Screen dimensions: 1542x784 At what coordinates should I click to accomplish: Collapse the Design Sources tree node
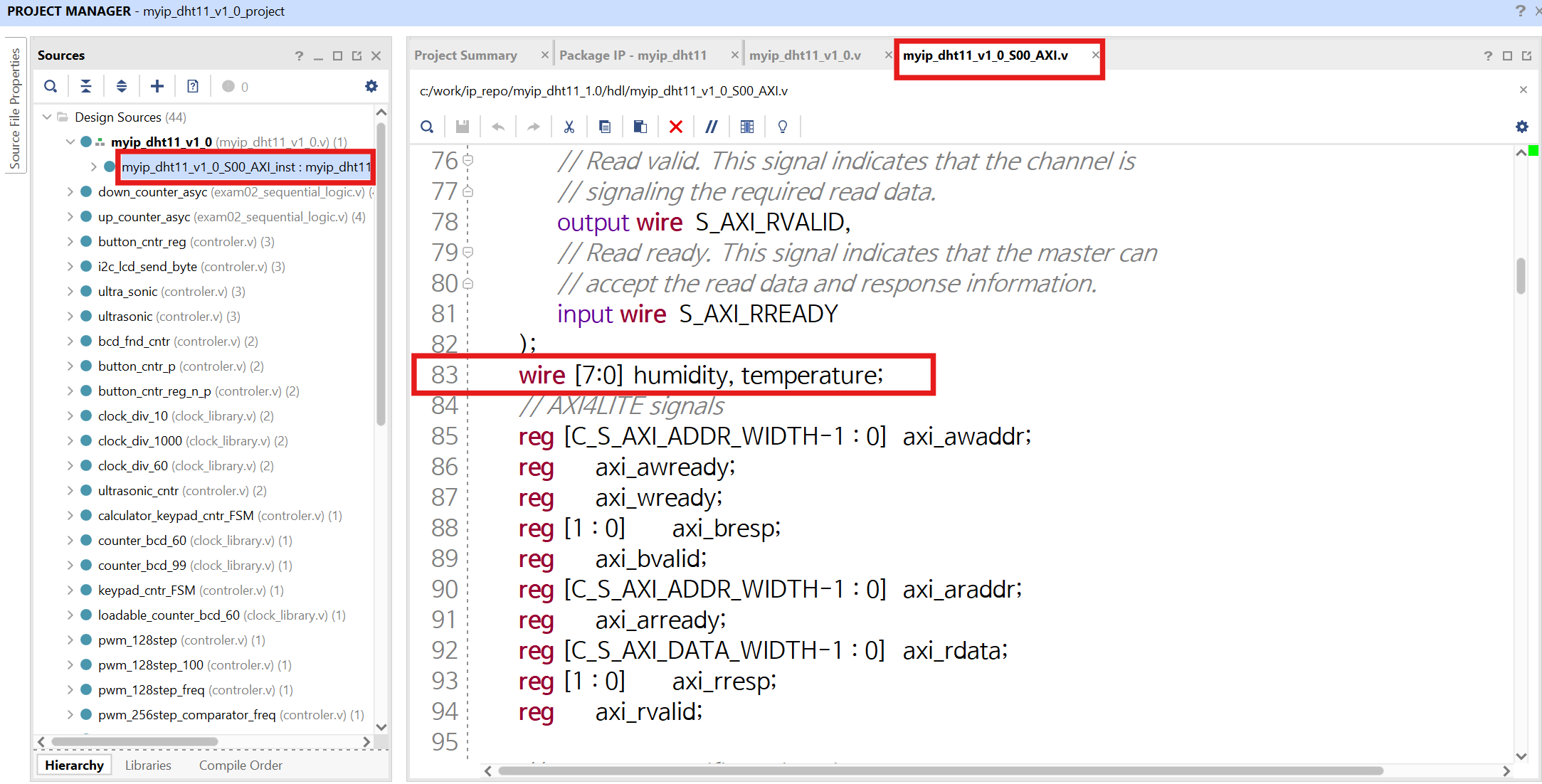click(x=48, y=117)
